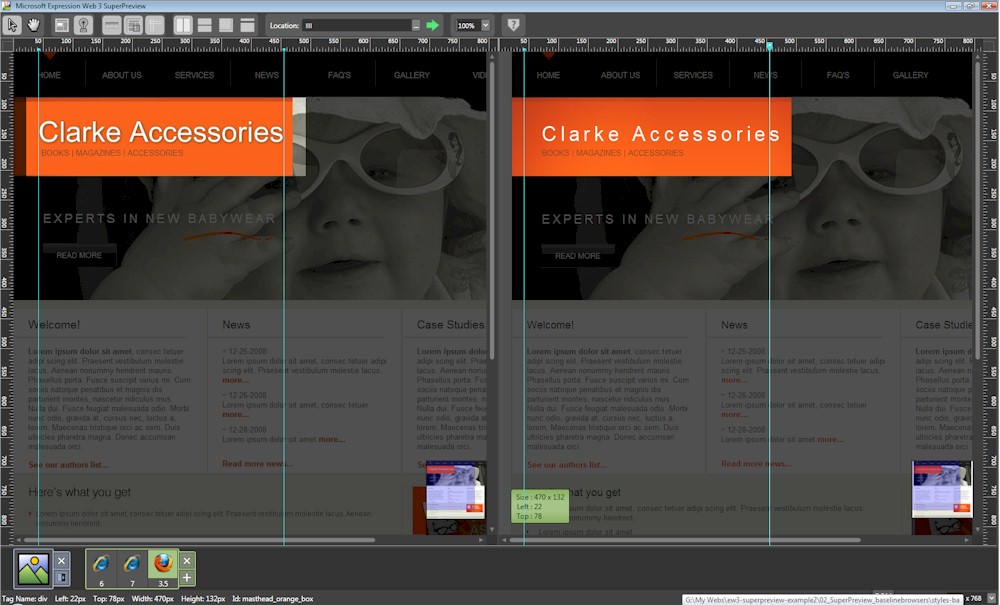Switch to overlay layout view

click(226, 26)
